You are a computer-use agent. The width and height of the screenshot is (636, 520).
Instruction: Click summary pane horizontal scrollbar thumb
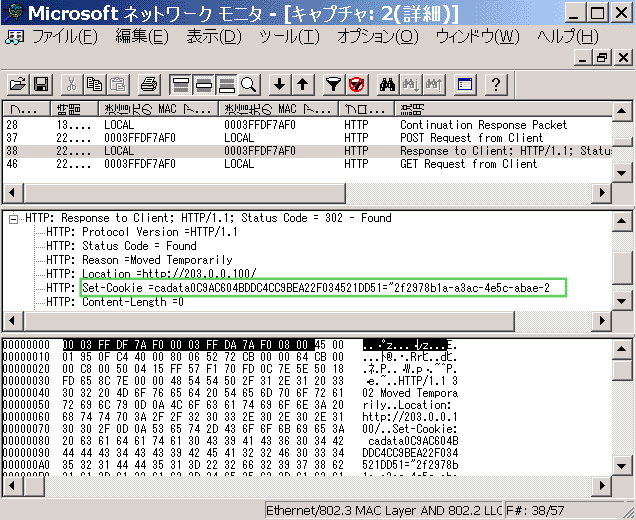[185, 192]
